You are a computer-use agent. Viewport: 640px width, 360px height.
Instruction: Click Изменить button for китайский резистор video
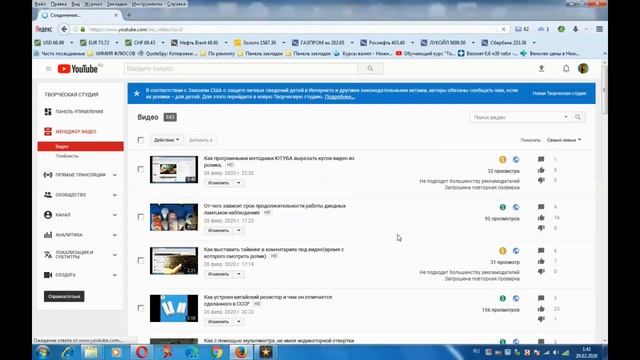219,322
